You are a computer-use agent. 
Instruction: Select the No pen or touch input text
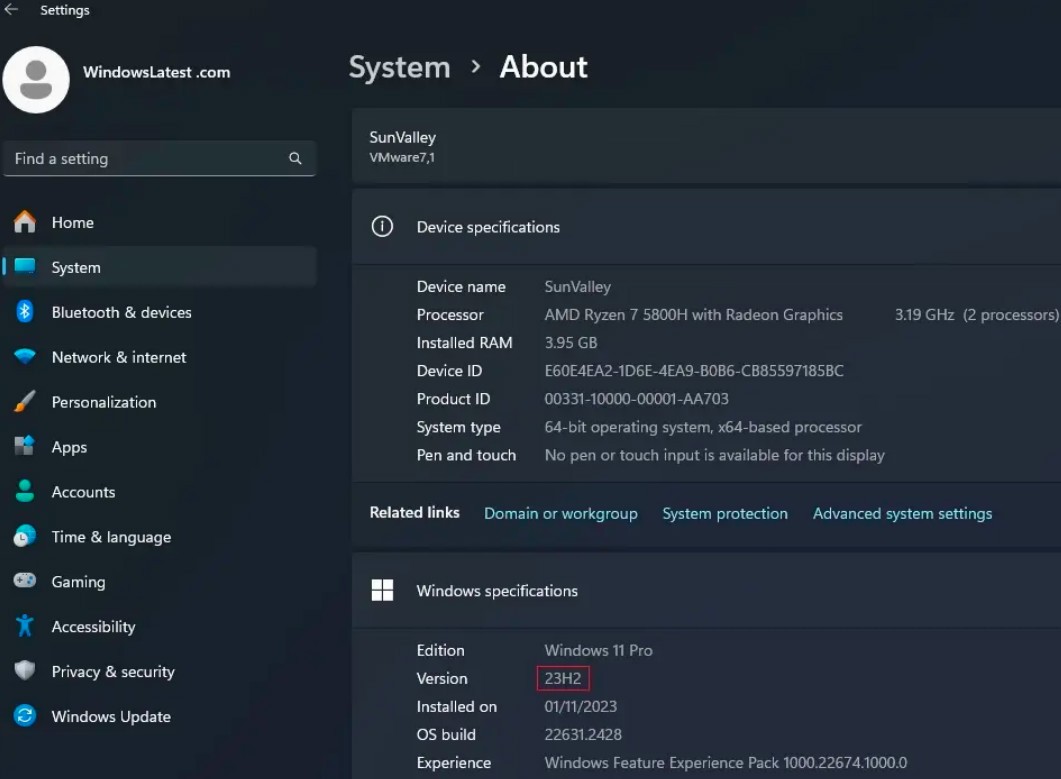(x=715, y=455)
